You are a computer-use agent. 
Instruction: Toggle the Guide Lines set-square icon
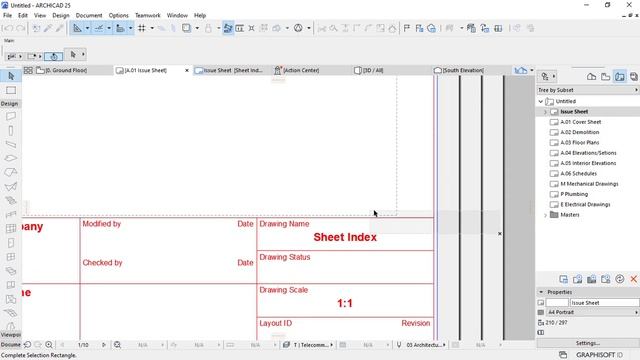pos(77,28)
